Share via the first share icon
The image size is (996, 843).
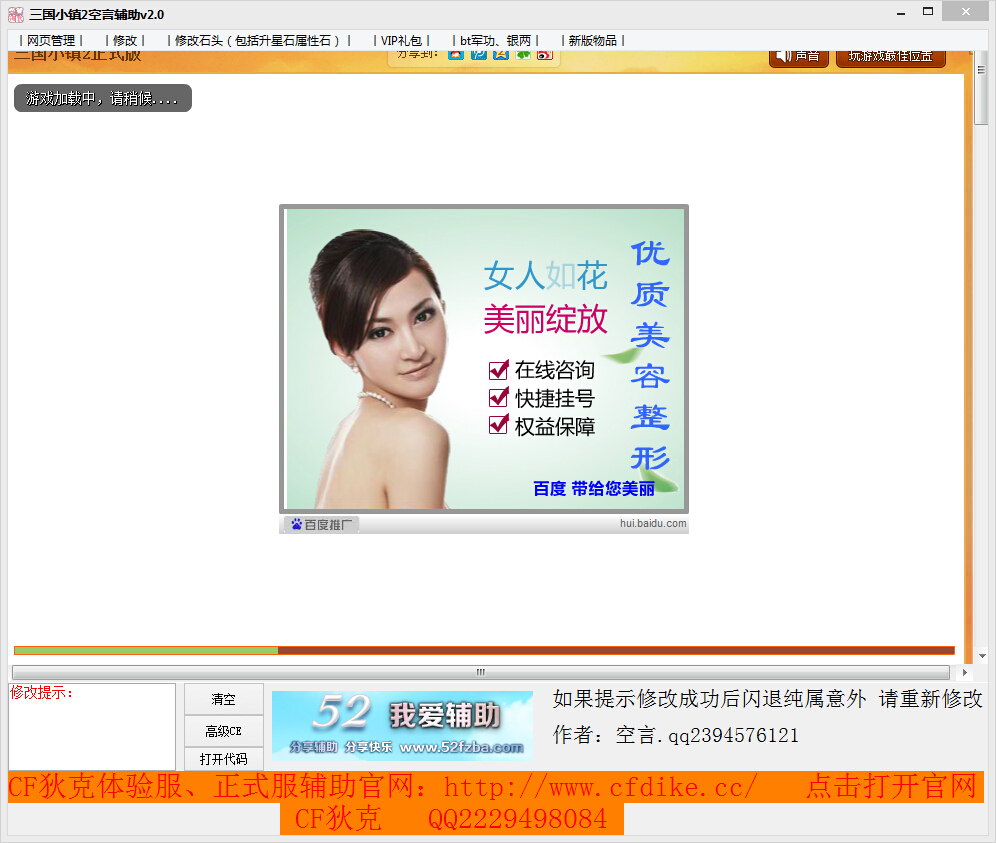click(x=456, y=55)
